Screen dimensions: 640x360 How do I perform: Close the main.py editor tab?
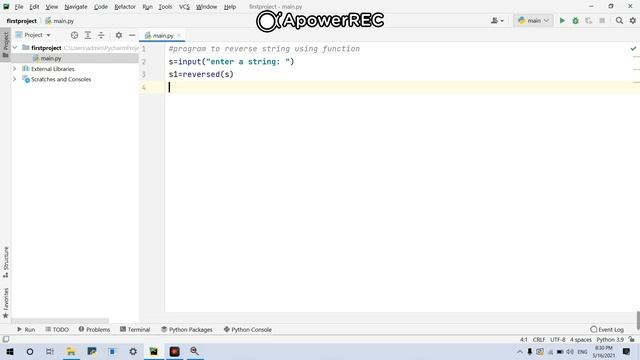179,36
